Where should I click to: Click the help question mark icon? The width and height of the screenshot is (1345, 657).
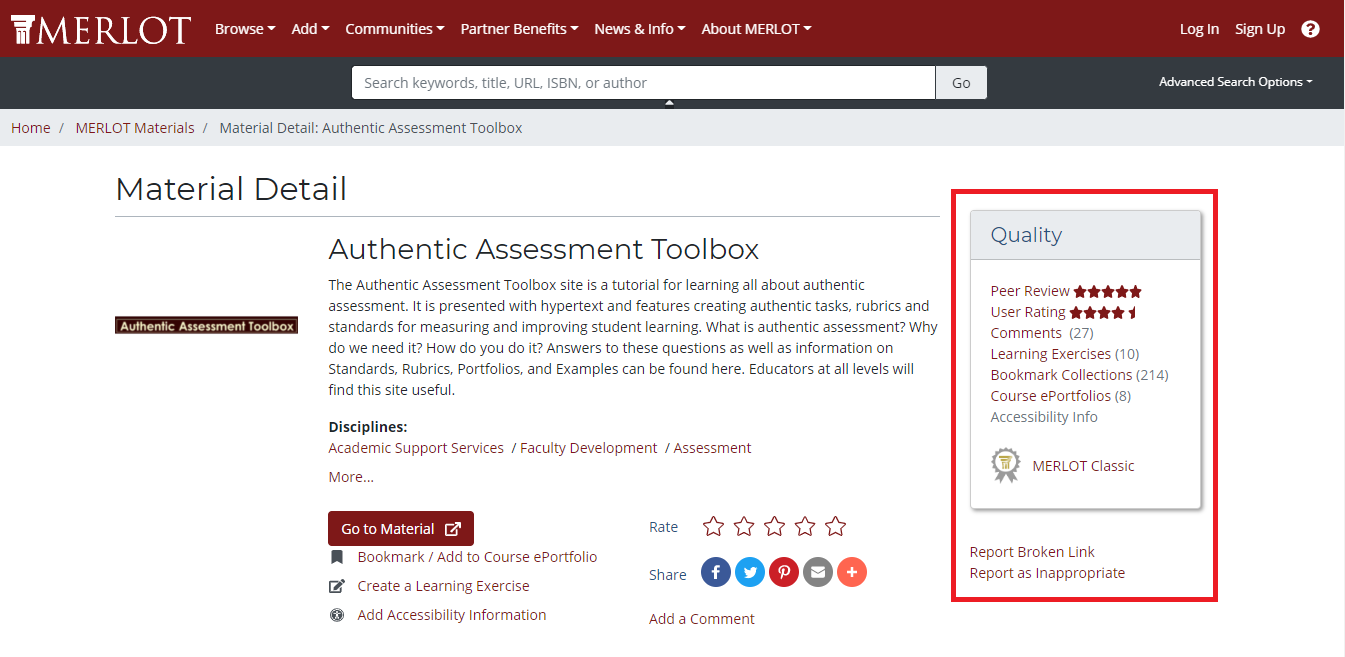[x=1310, y=29]
